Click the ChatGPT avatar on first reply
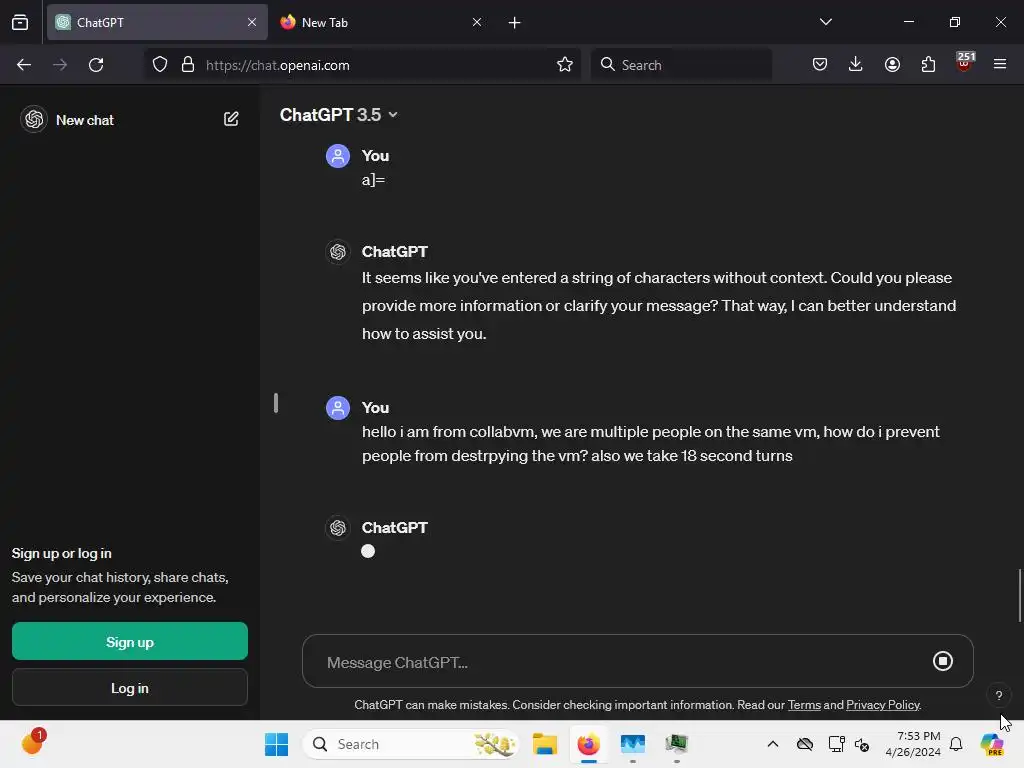The image size is (1024, 768). [338, 251]
